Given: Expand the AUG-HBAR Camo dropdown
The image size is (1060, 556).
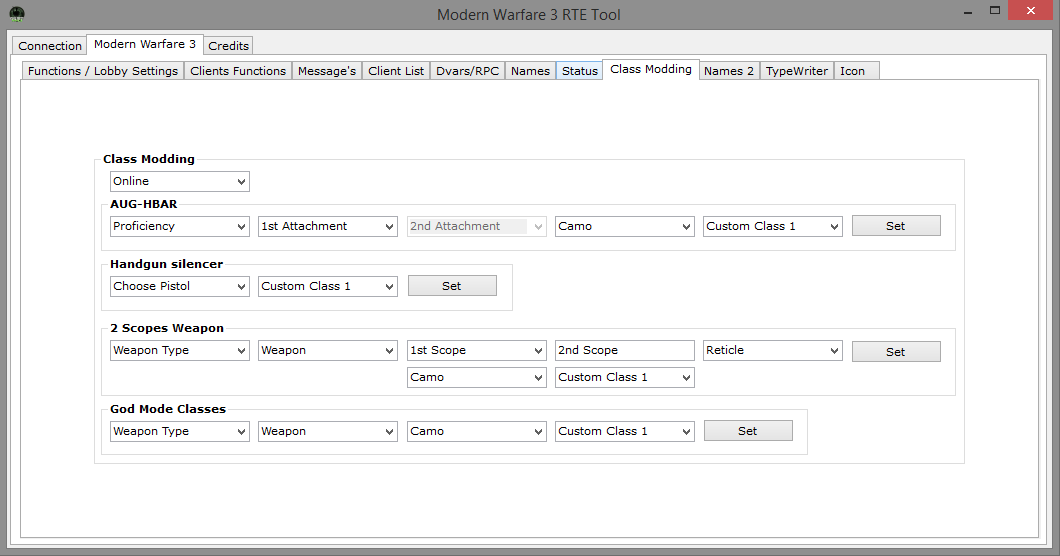Looking at the screenshot, I should [x=624, y=226].
